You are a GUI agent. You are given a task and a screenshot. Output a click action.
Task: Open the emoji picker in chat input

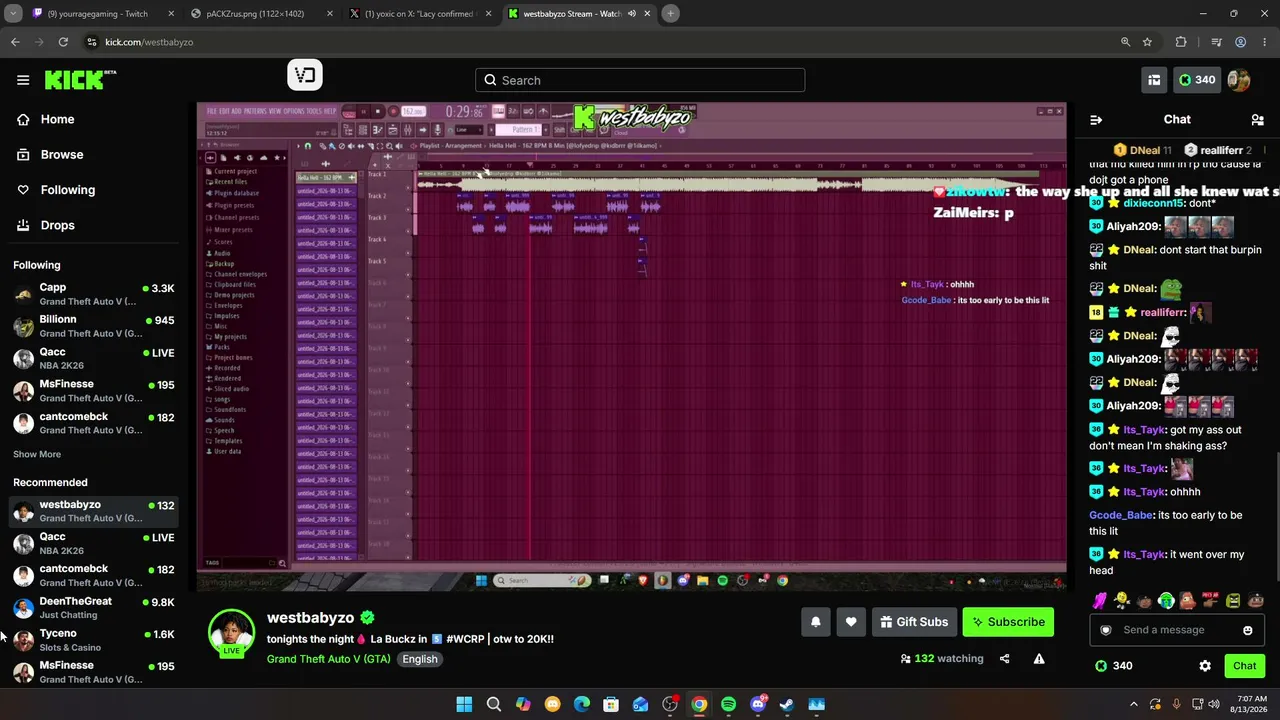pos(1248,630)
